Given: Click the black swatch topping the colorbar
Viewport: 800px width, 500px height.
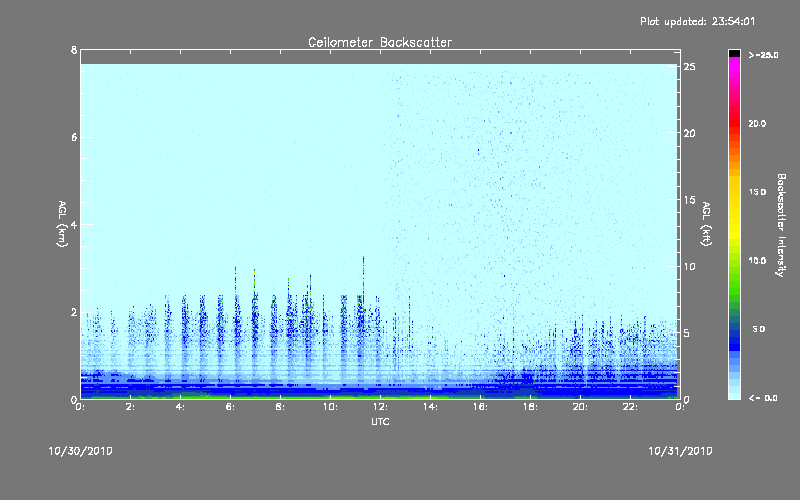Looking at the screenshot, I should (x=734, y=53).
